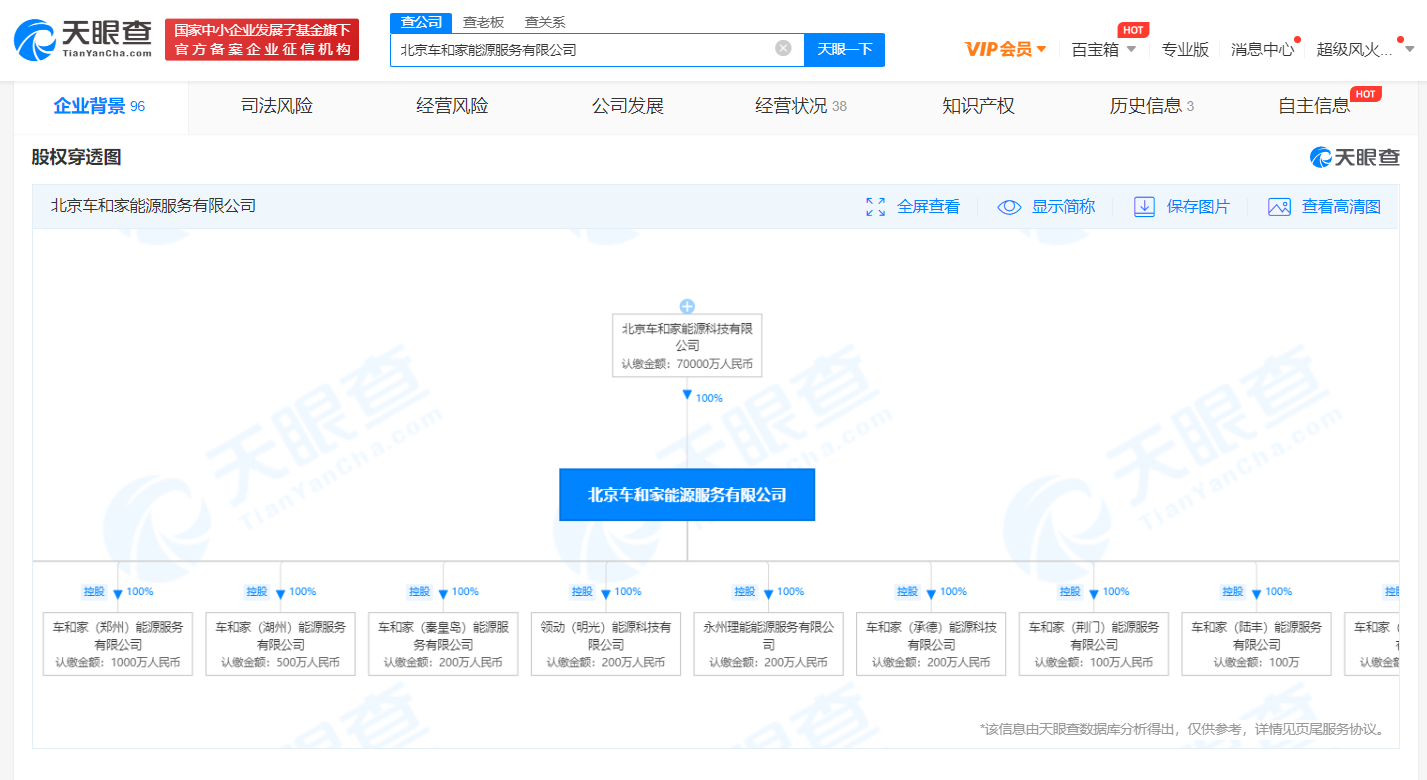Image resolution: width=1427 pixels, height=780 pixels.
Task: Click the TianYanCha logo in header
Action: click(82, 40)
